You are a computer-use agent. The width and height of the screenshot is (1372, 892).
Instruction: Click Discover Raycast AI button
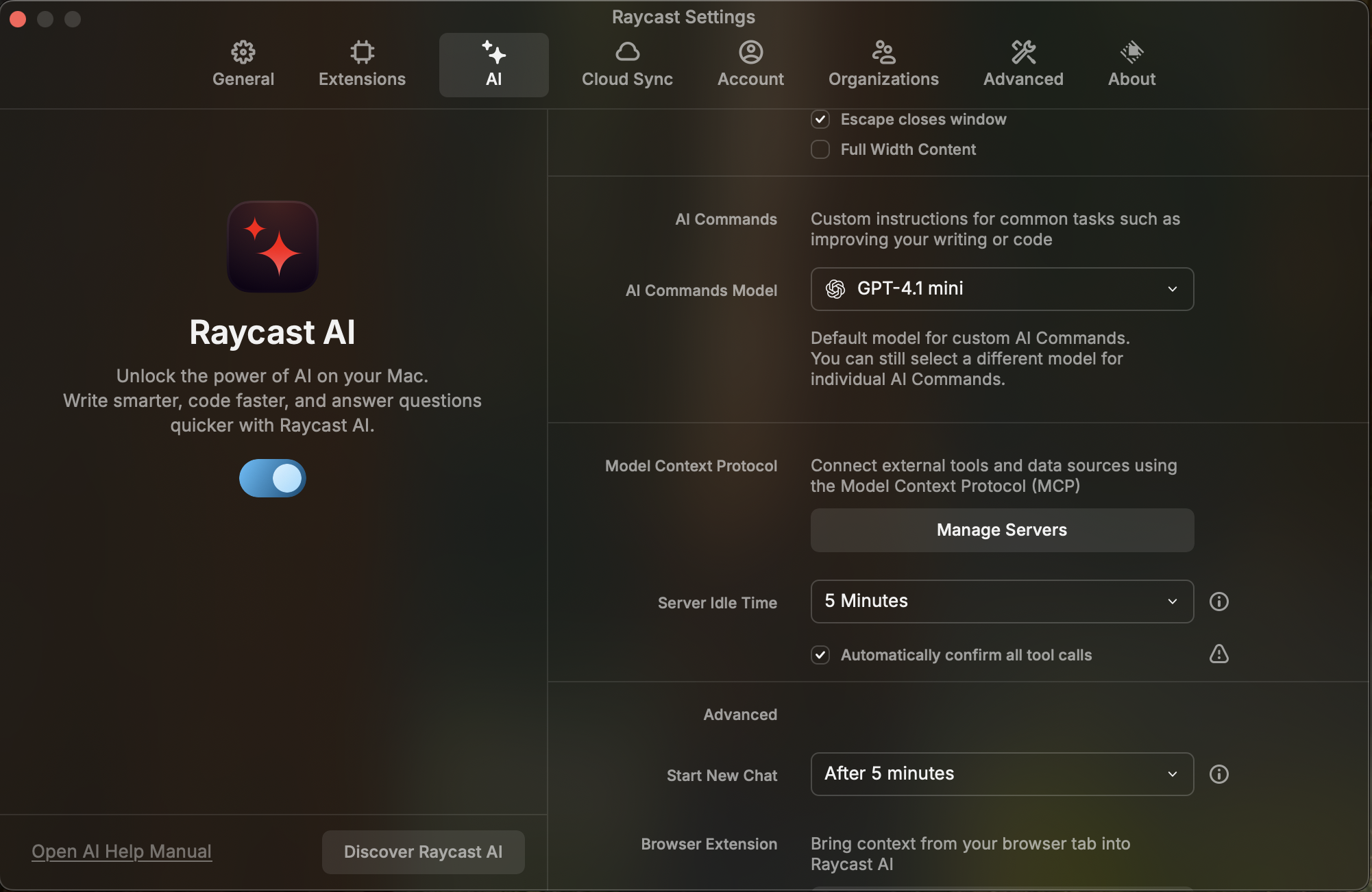[423, 852]
